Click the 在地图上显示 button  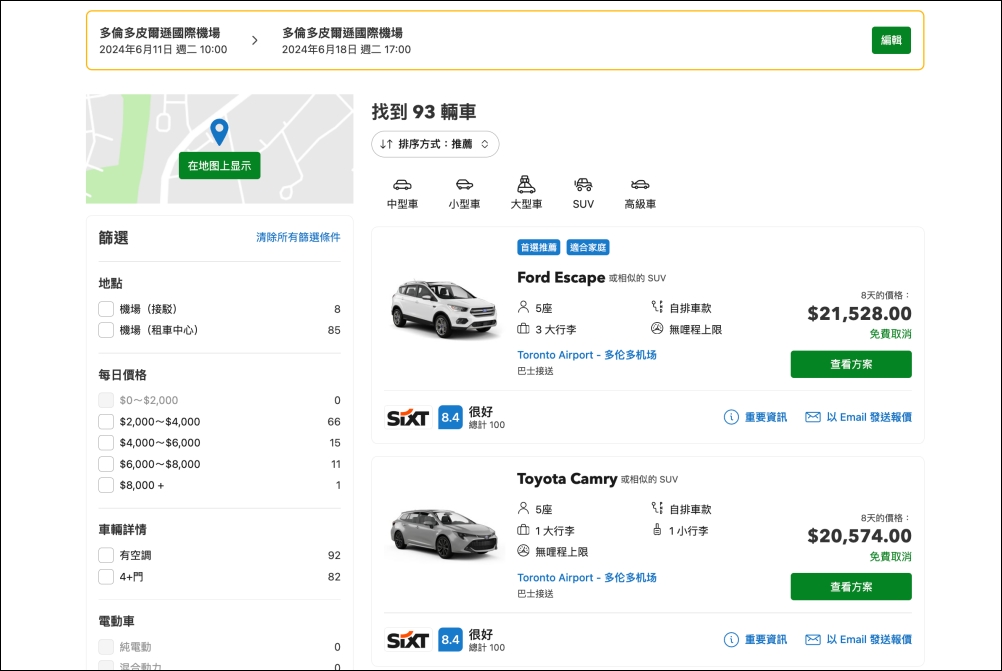[x=219, y=166]
